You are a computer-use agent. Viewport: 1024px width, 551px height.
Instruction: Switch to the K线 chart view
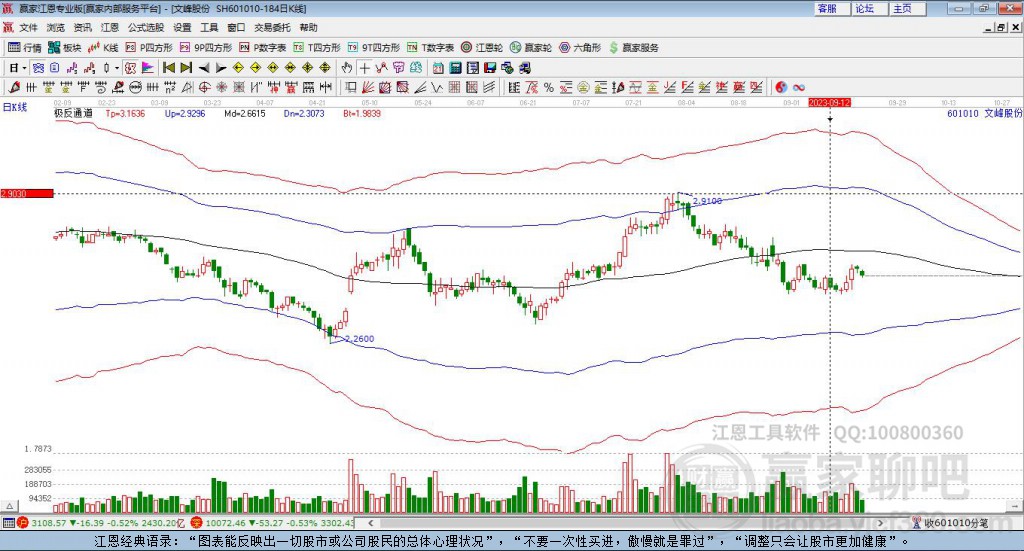pyautogui.click(x=103, y=48)
